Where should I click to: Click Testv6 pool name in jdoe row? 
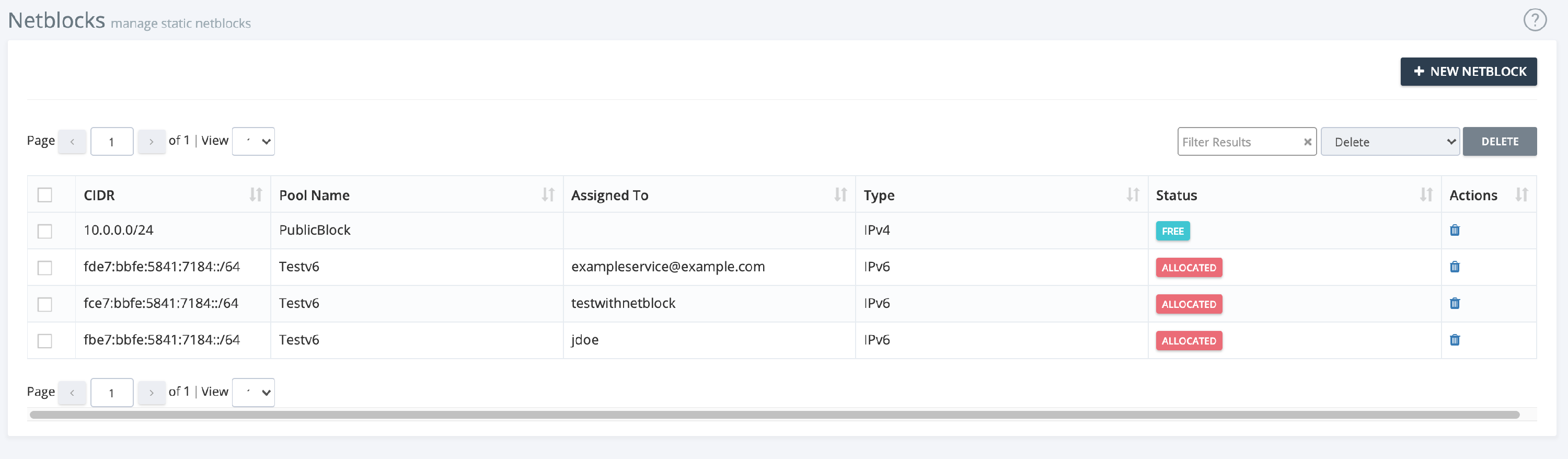(299, 340)
